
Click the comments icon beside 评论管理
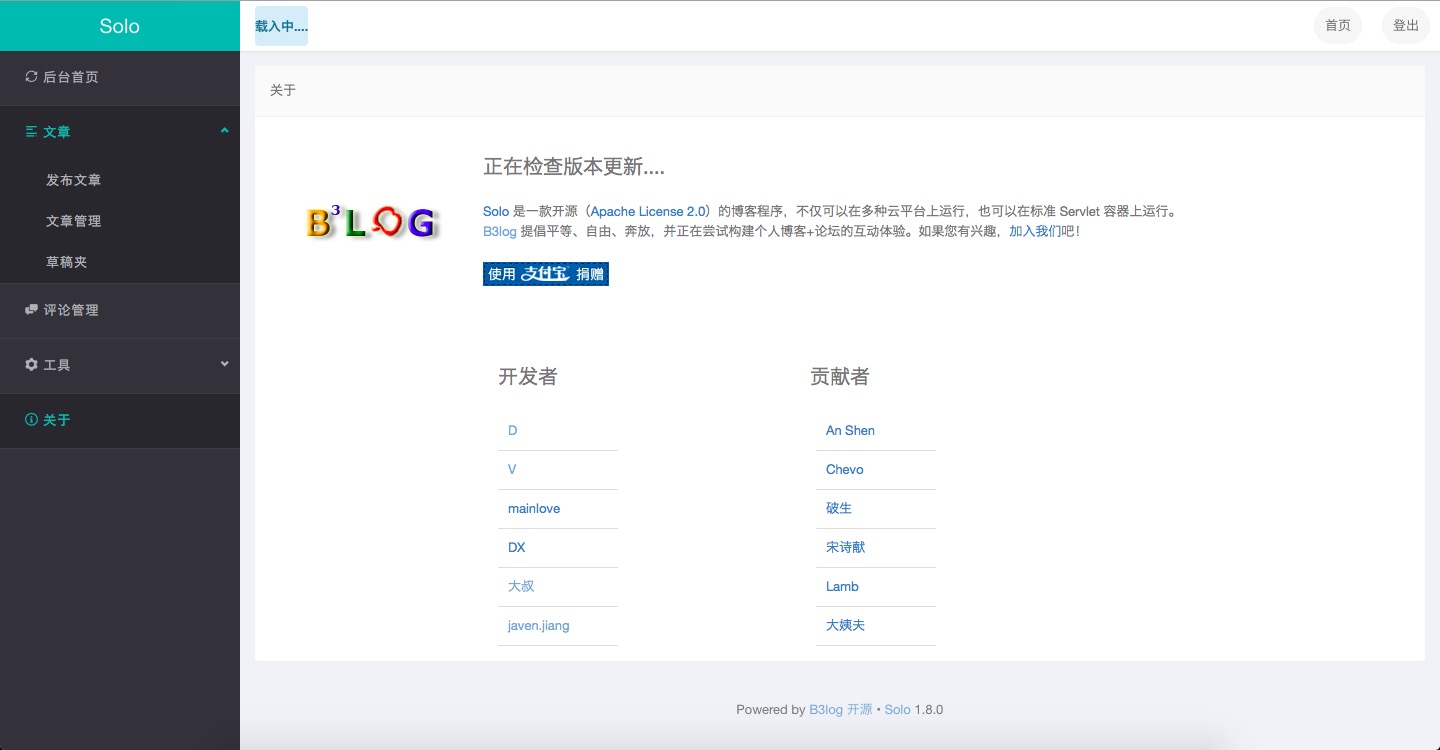[x=31, y=309]
